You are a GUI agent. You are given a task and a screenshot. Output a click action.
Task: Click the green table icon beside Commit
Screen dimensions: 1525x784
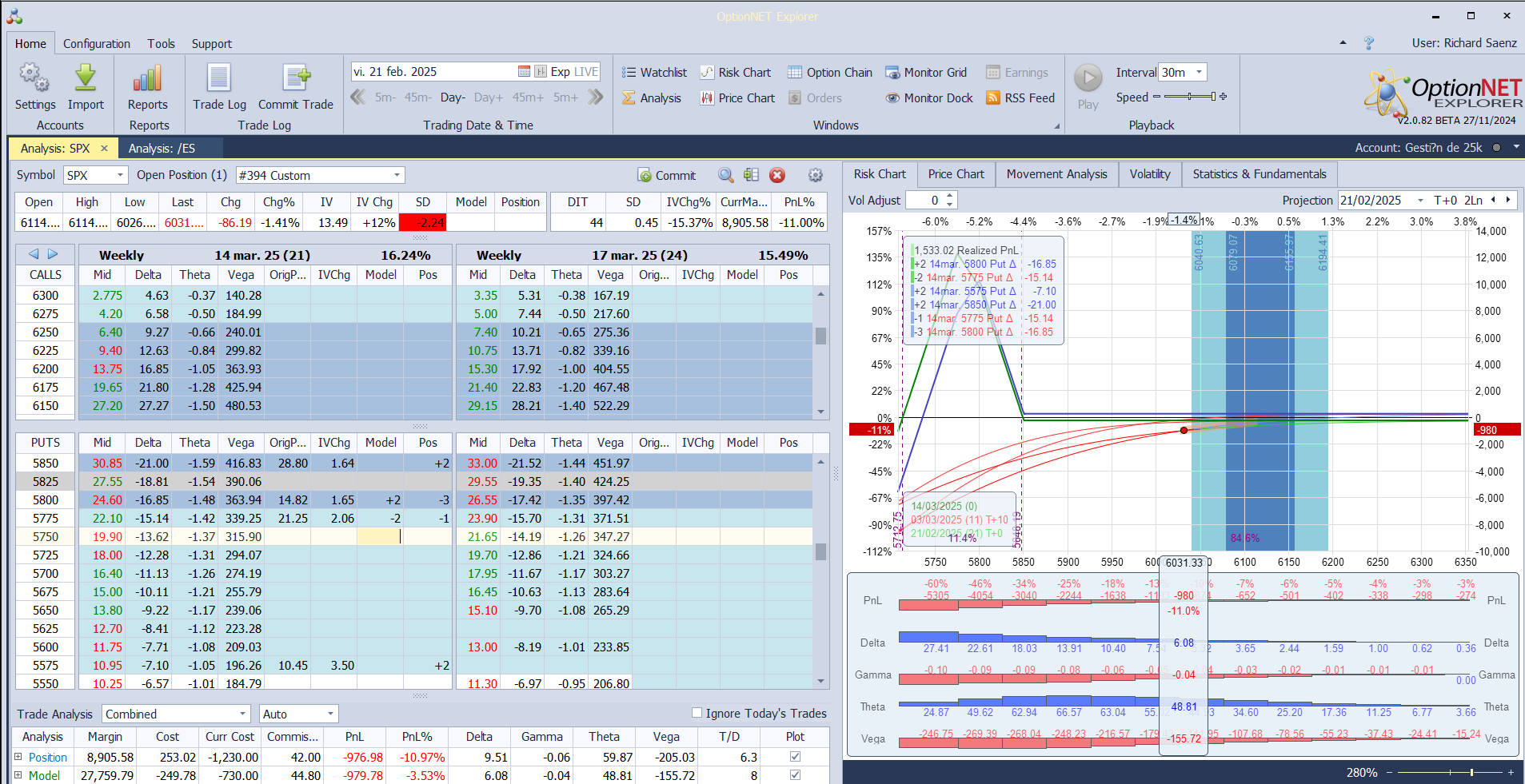751,176
